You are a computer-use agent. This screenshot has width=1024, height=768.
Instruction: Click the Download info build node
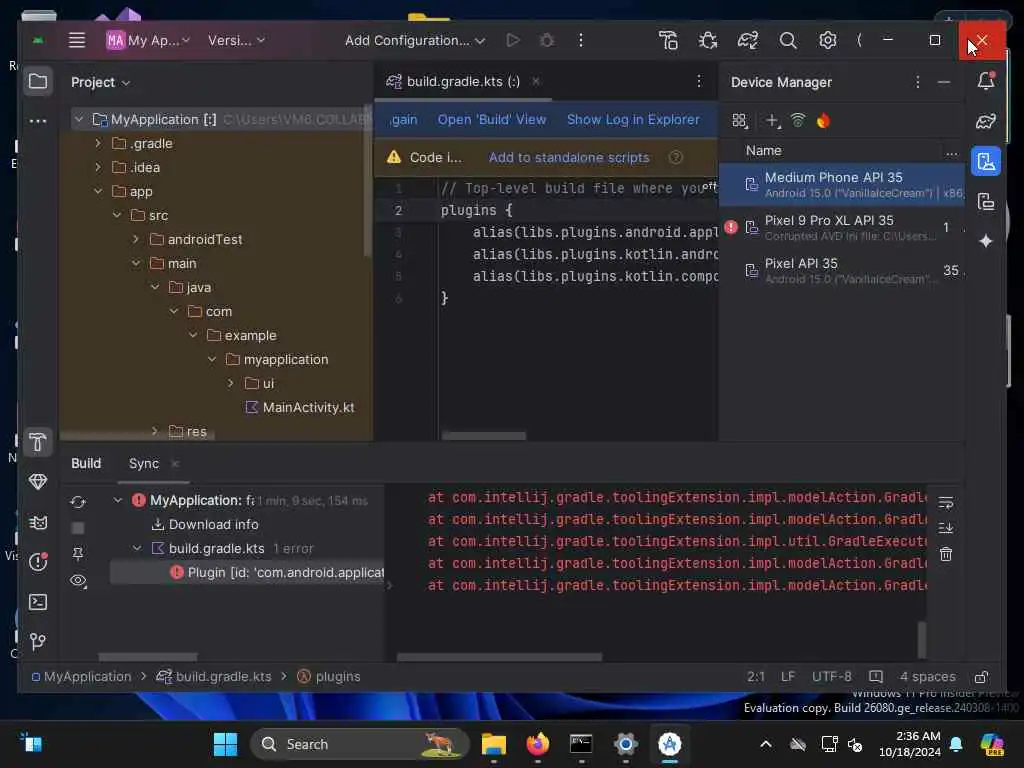tap(205, 524)
